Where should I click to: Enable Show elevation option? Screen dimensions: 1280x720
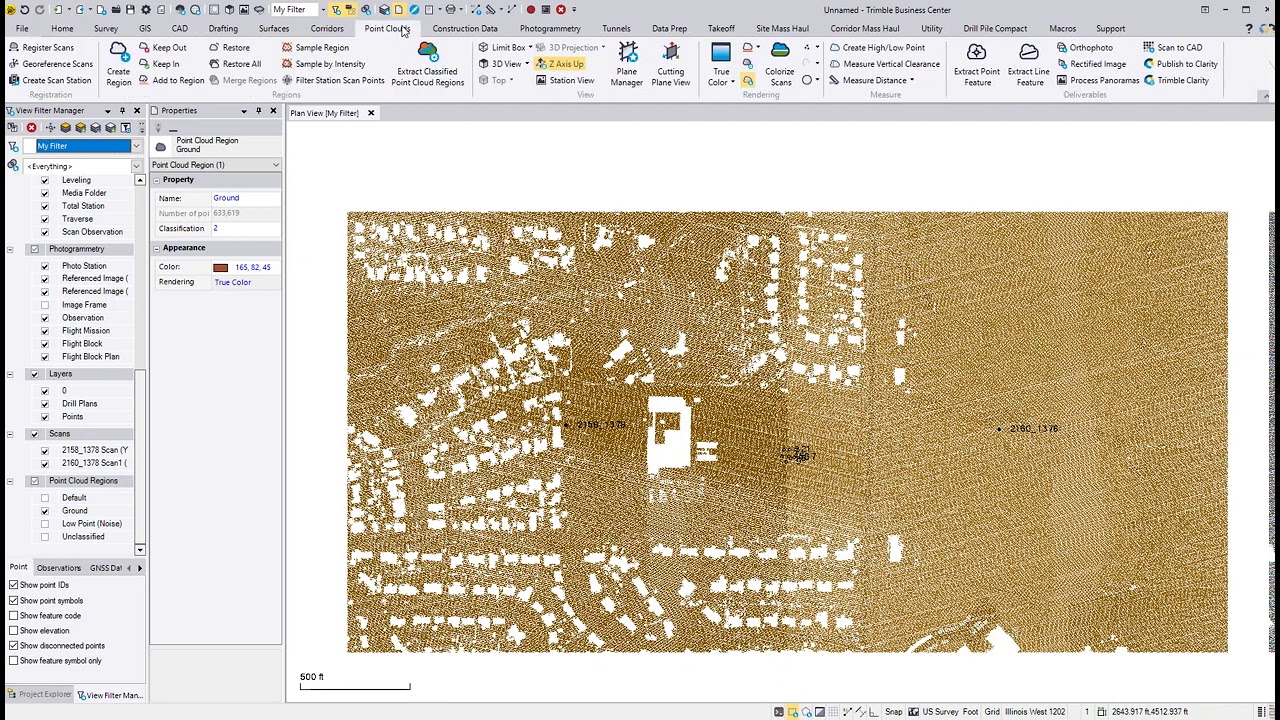(x=14, y=631)
